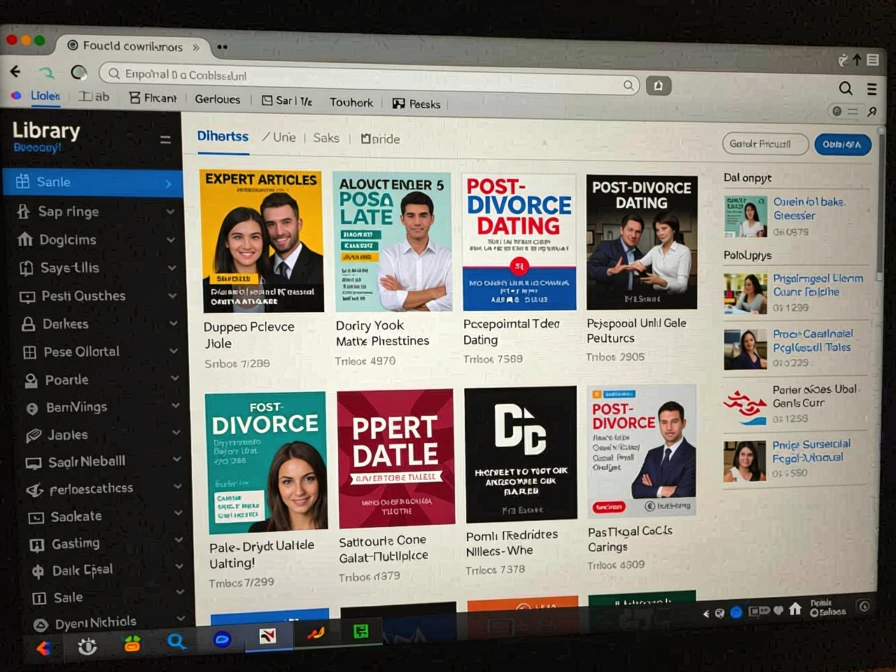The image size is (896, 672).
Task: Click the Pese Ollortal grid icon
Action: coord(30,352)
